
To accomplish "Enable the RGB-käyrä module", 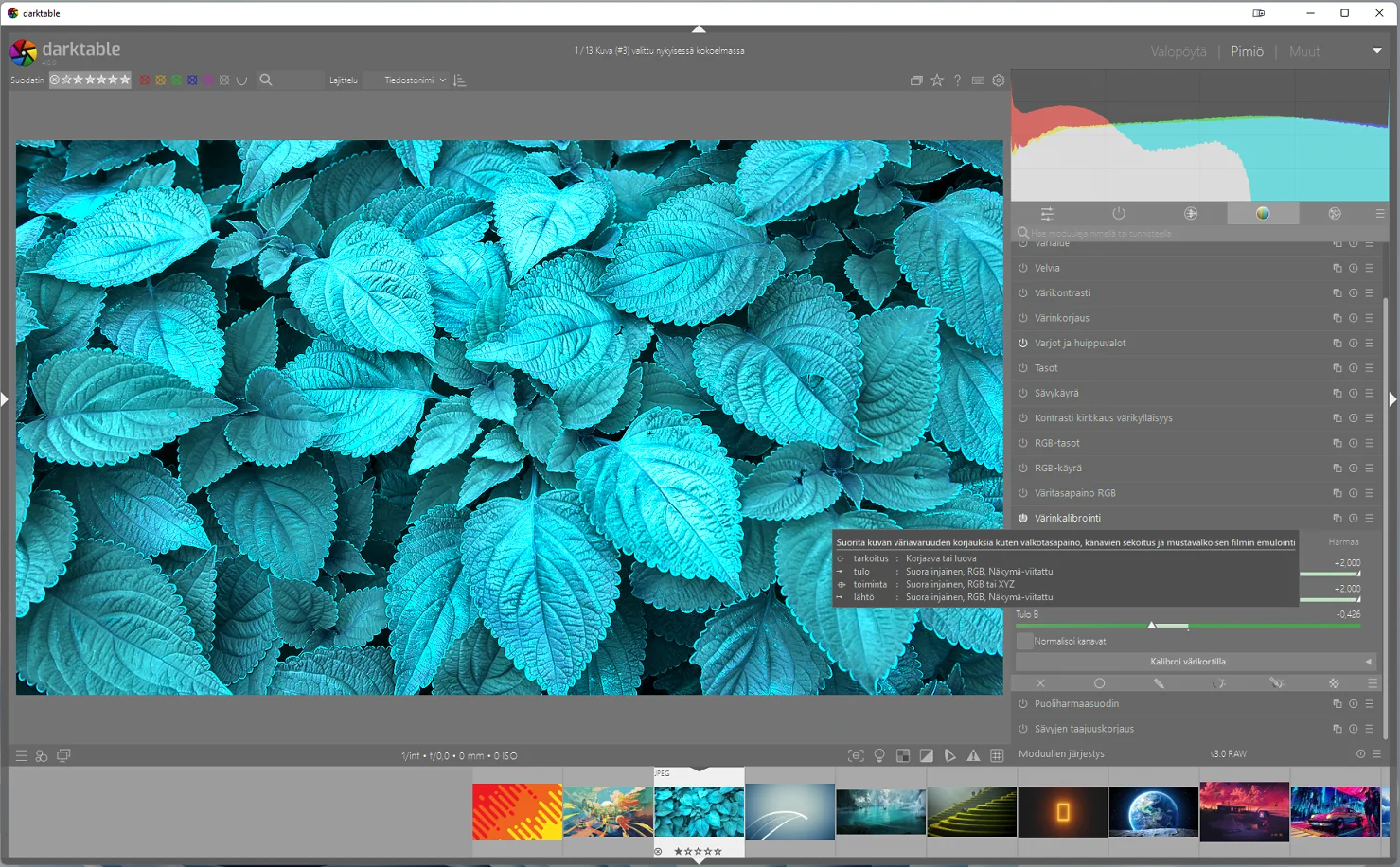I will (x=1023, y=469).
